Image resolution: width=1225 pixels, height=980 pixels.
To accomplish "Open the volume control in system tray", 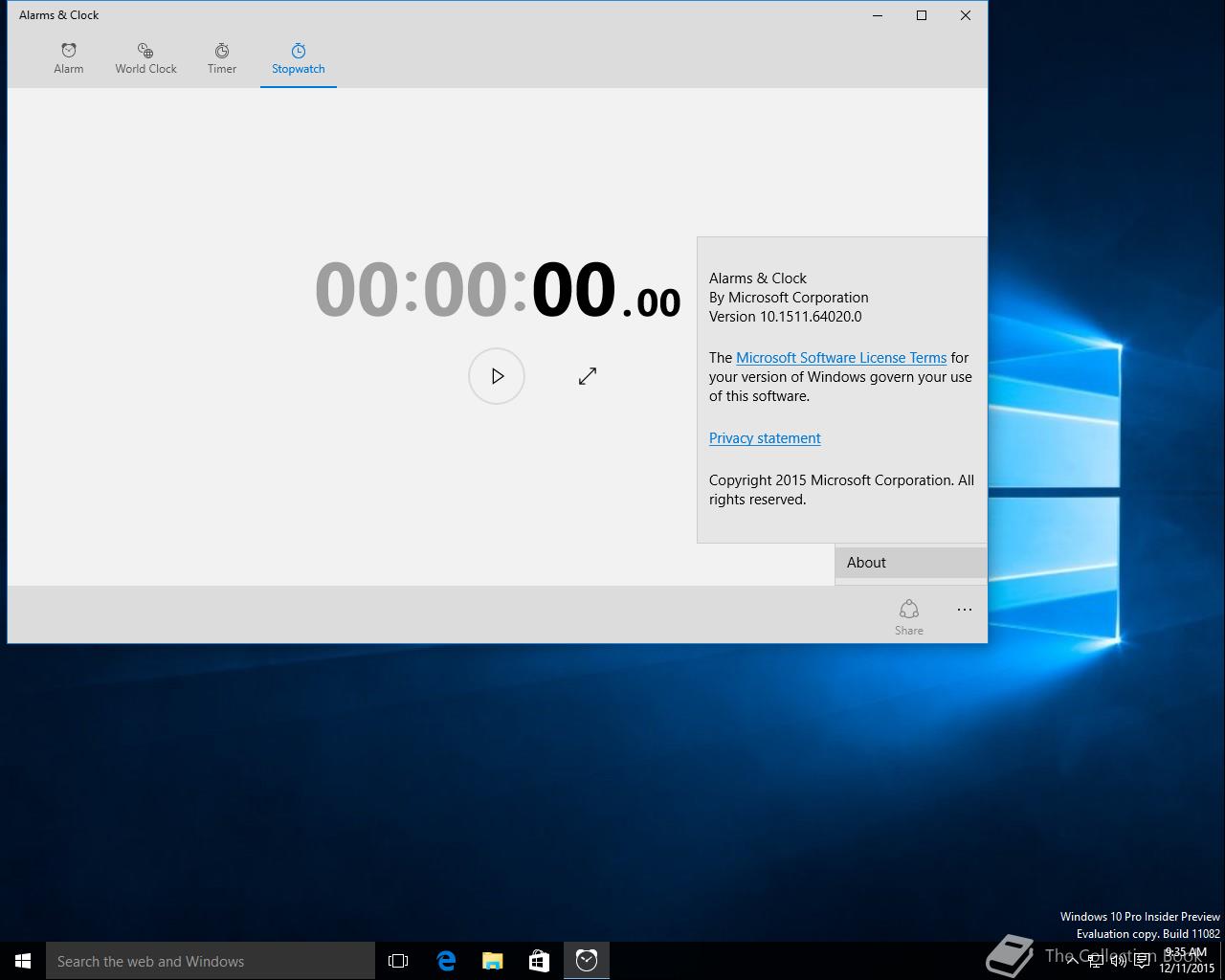I will click(1118, 961).
